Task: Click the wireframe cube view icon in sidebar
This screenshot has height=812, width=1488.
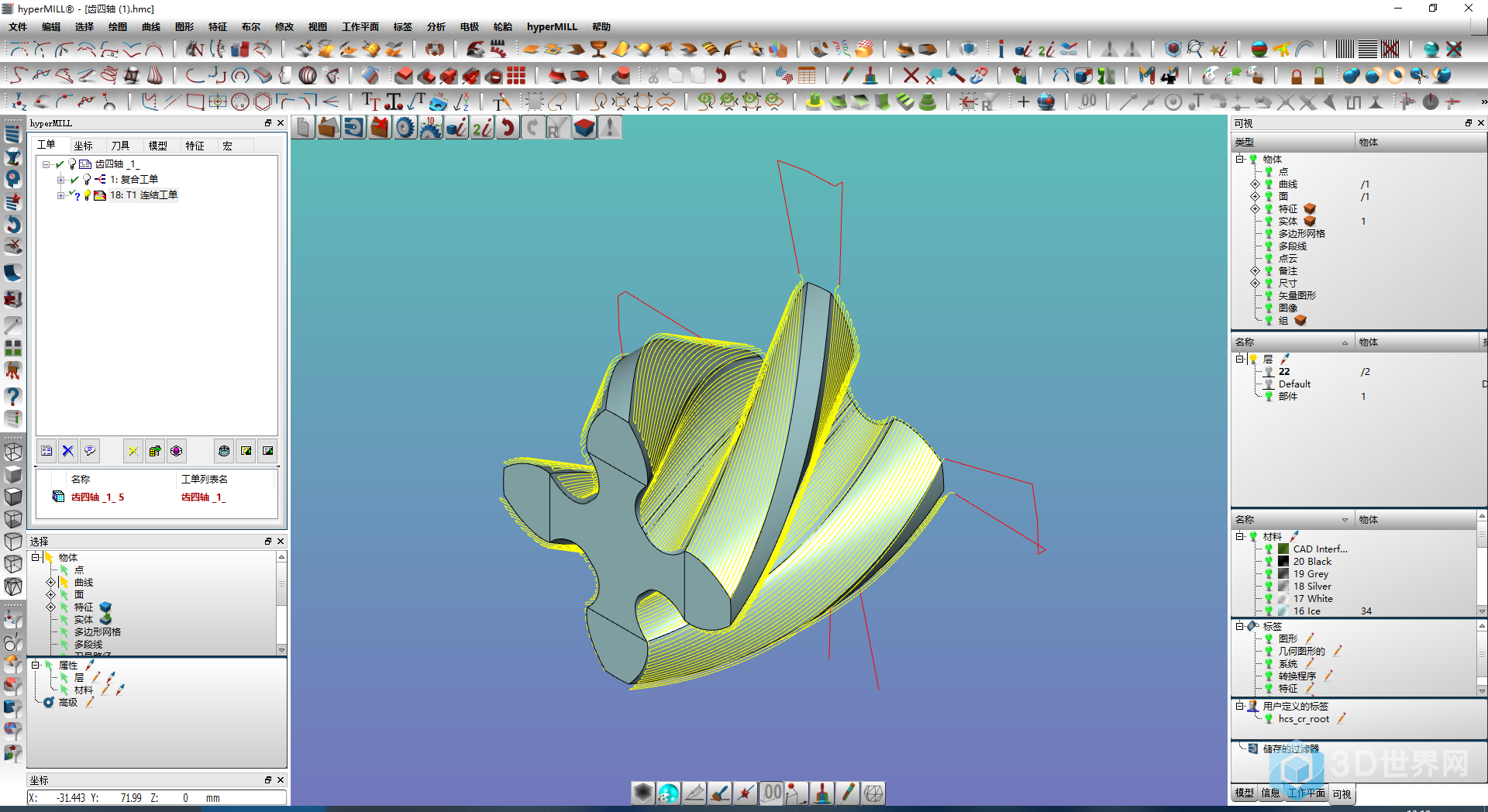Action: 13,452
